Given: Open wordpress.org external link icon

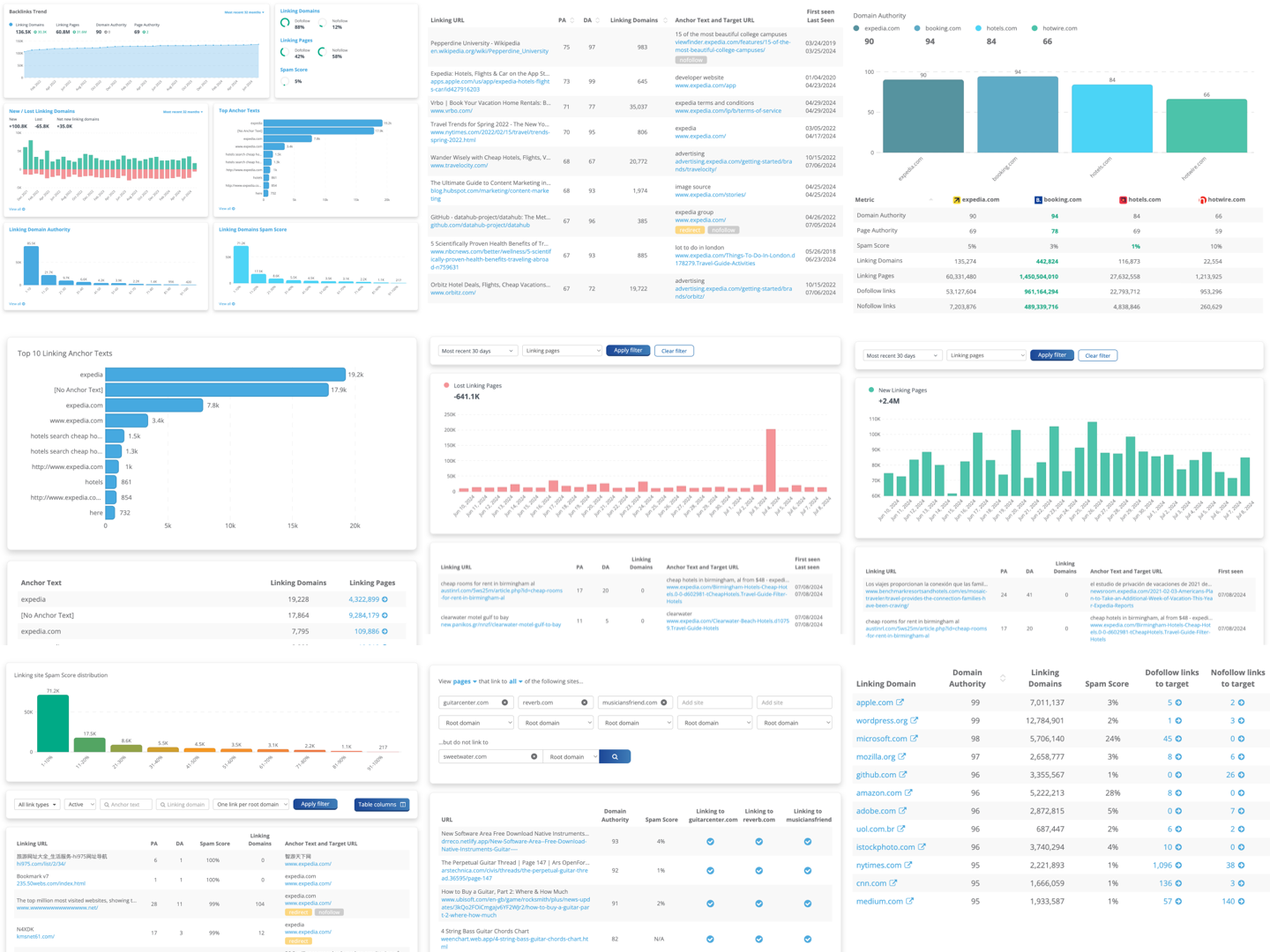Looking at the screenshot, I should click(x=915, y=720).
